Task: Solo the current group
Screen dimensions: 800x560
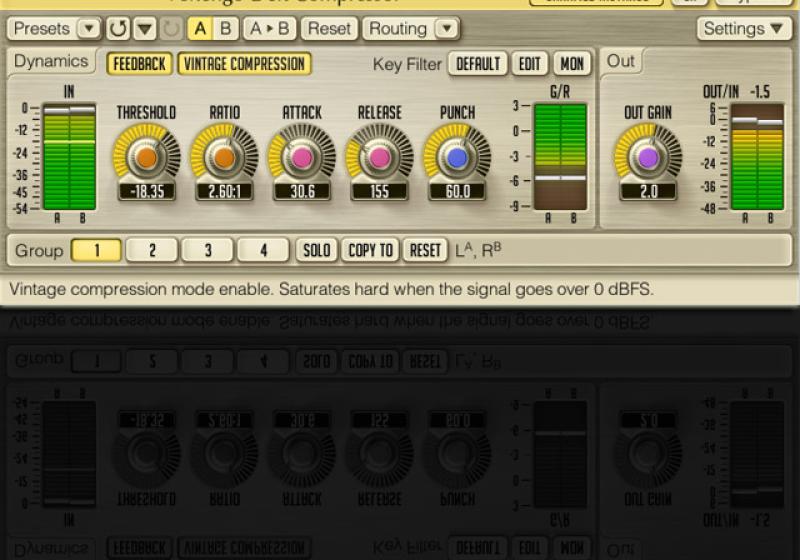Action: [316, 250]
